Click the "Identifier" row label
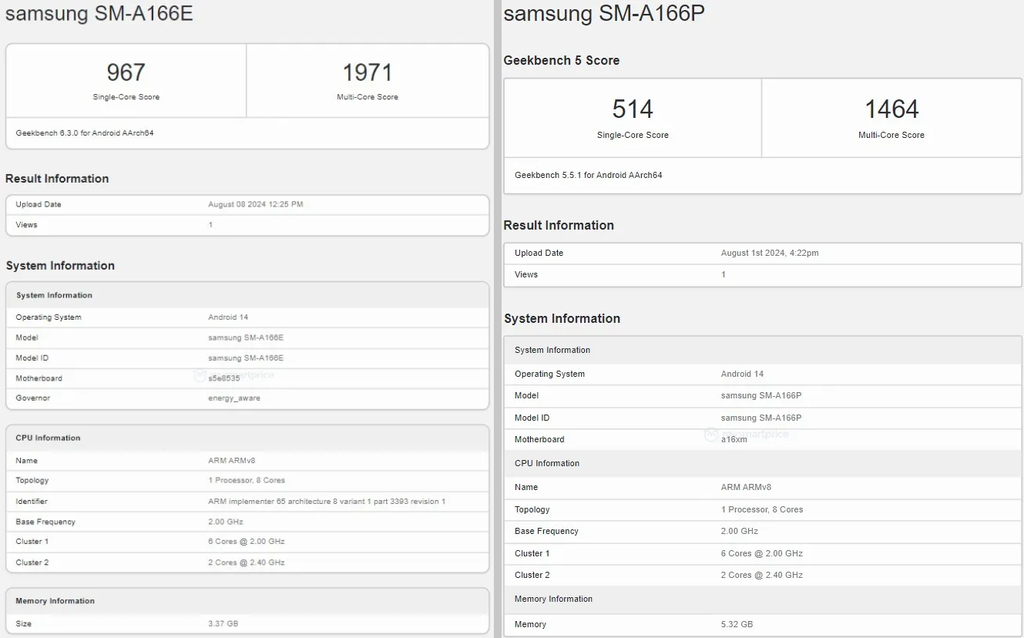The width and height of the screenshot is (1024, 638). pos(31,502)
